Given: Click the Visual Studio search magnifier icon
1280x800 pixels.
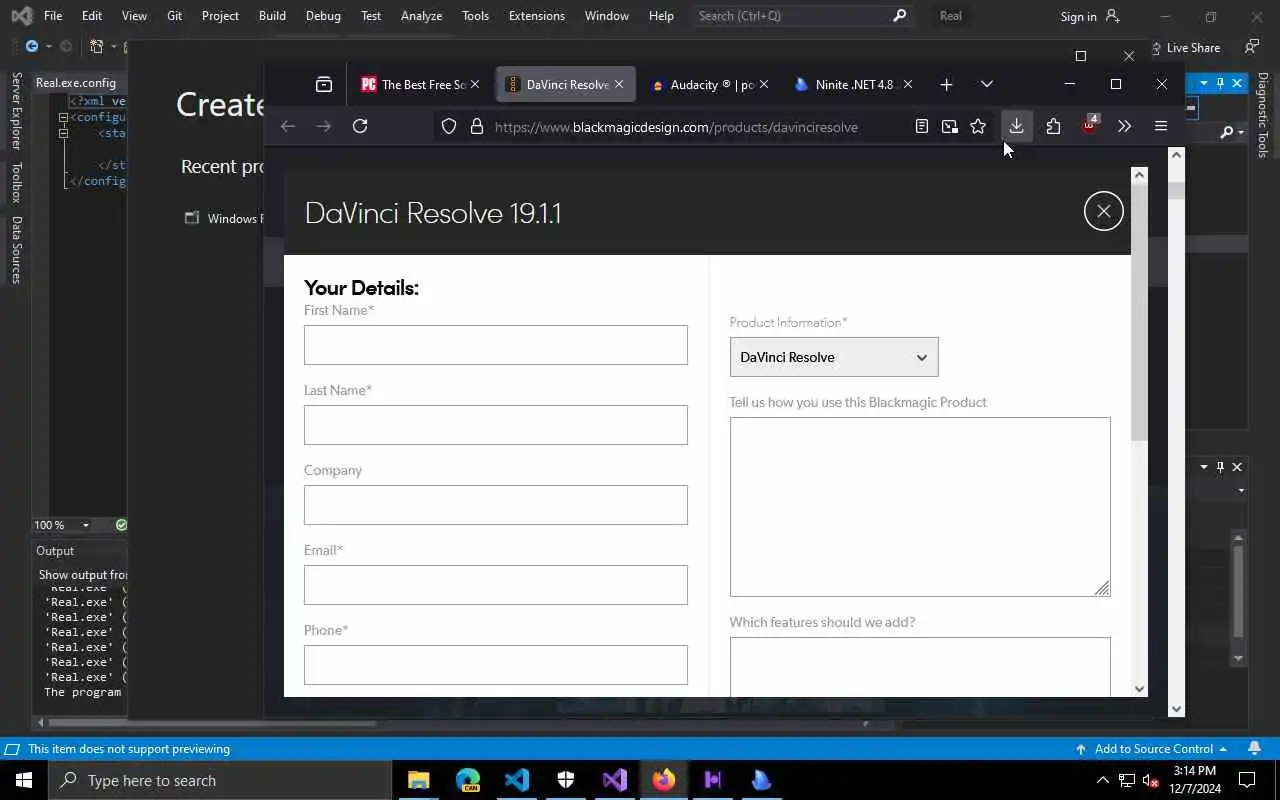Looking at the screenshot, I should point(899,15).
